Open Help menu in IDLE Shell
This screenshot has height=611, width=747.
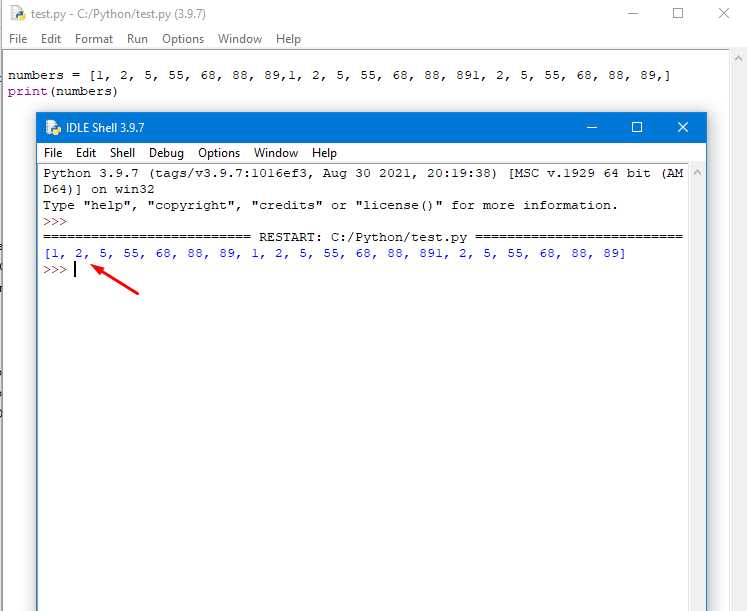(324, 153)
